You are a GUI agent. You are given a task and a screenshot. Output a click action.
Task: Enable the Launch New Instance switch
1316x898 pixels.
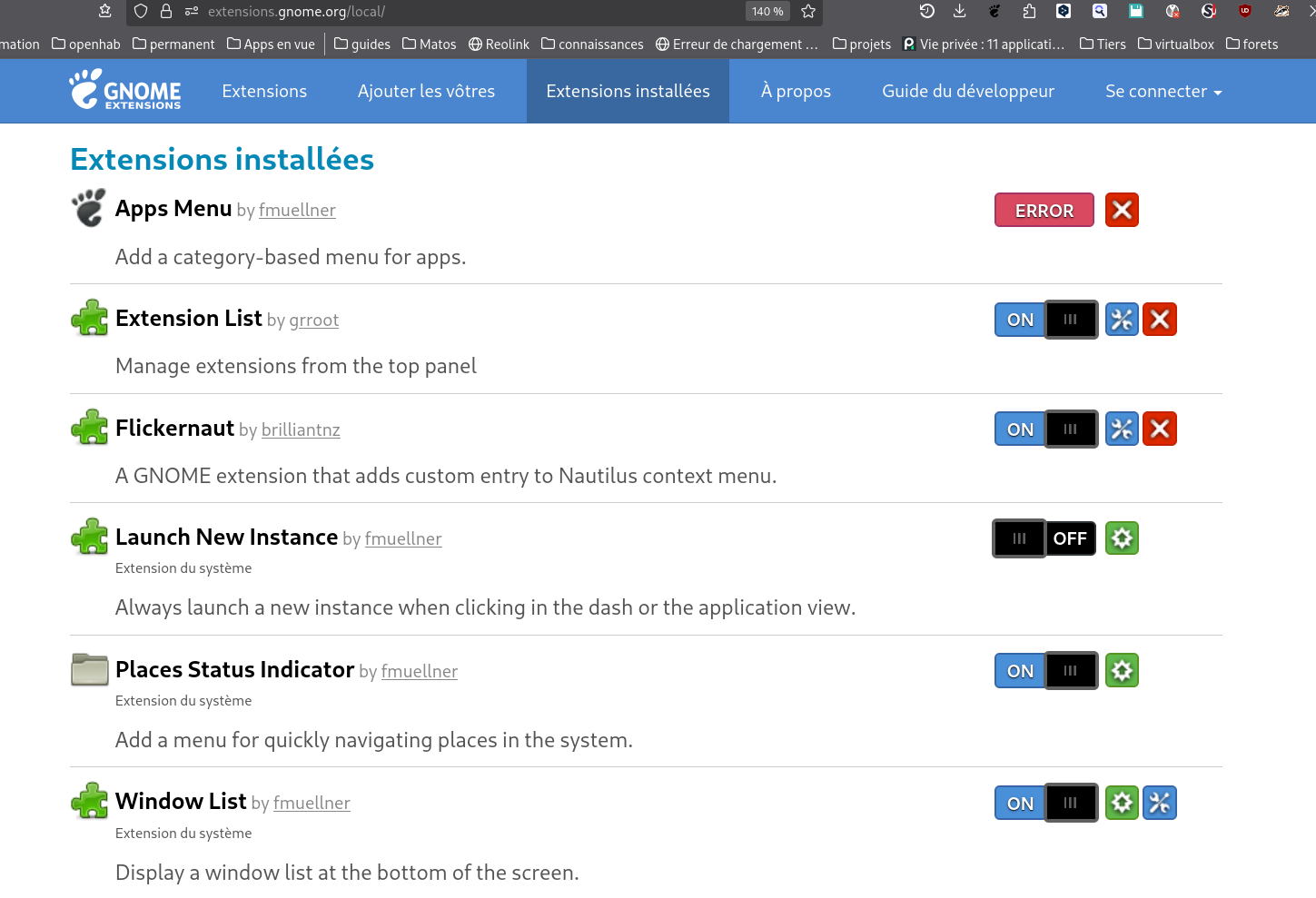point(1044,538)
